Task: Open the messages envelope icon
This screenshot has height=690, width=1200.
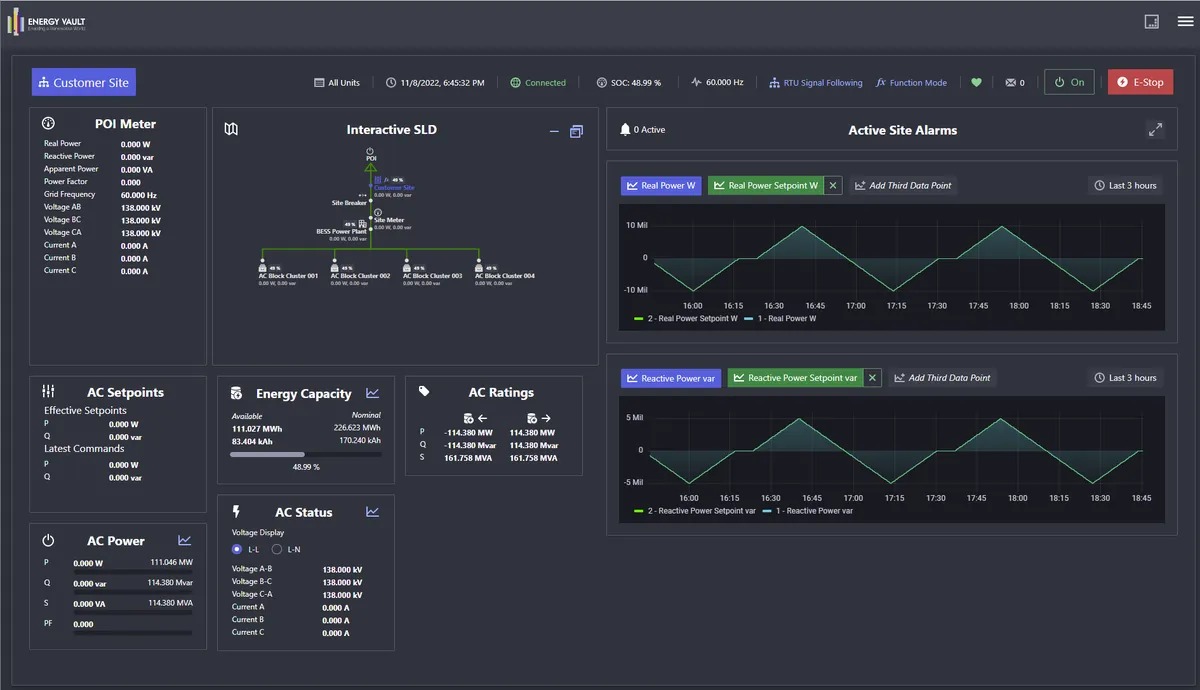Action: [1010, 83]
